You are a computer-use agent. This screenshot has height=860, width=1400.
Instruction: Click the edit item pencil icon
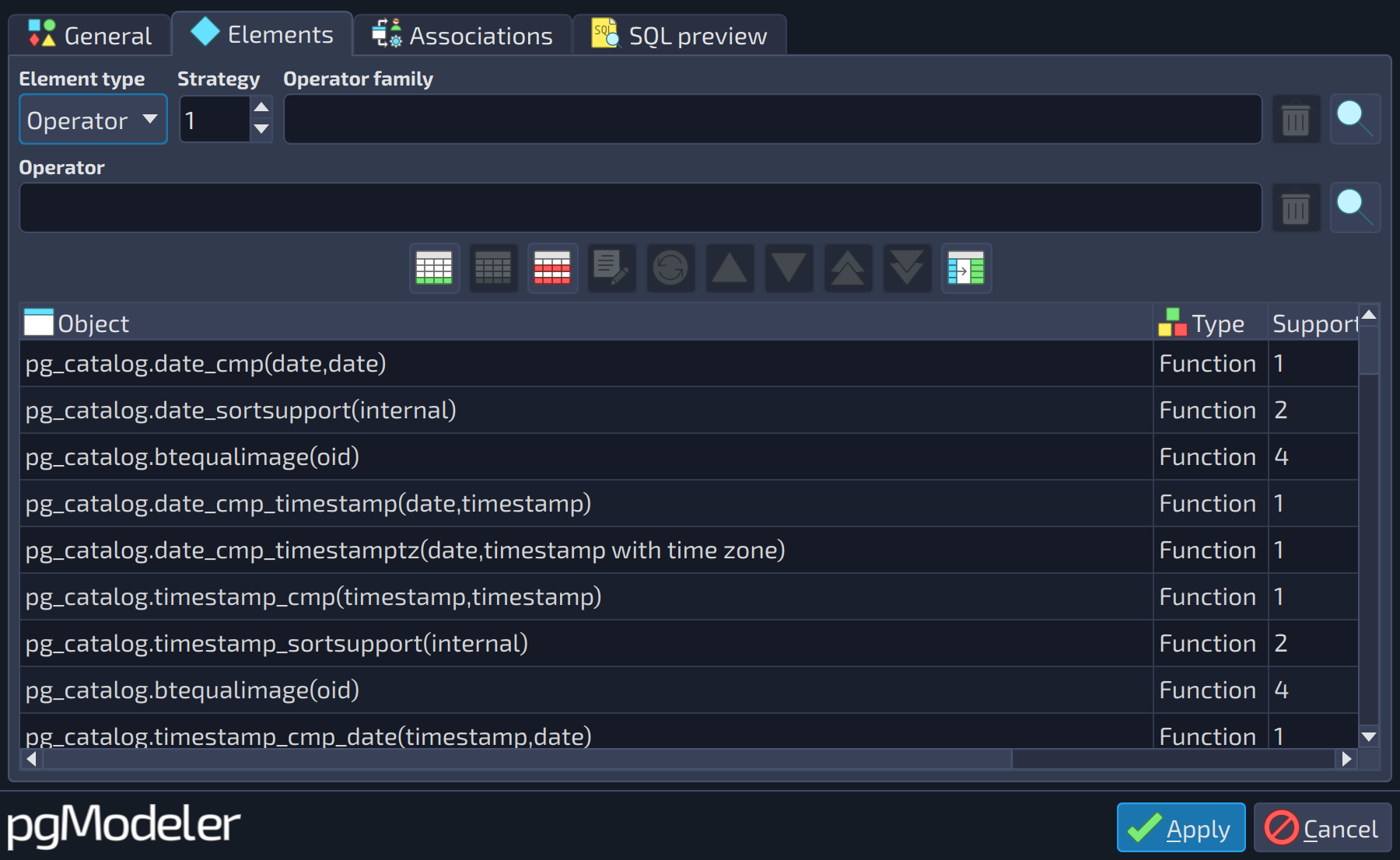[x=611, y=268]
